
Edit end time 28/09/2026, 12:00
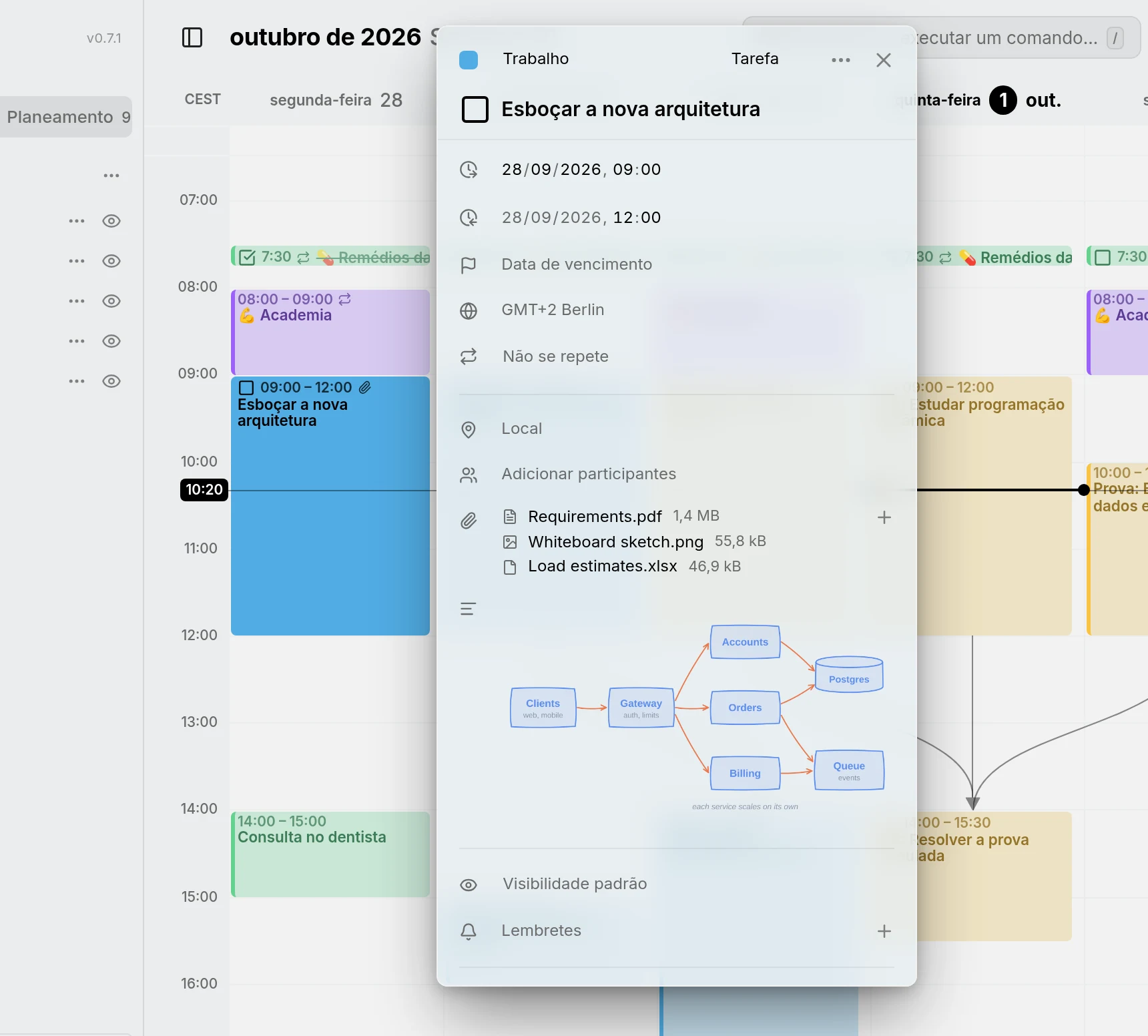pyautogui.click(x=581, y=218)
